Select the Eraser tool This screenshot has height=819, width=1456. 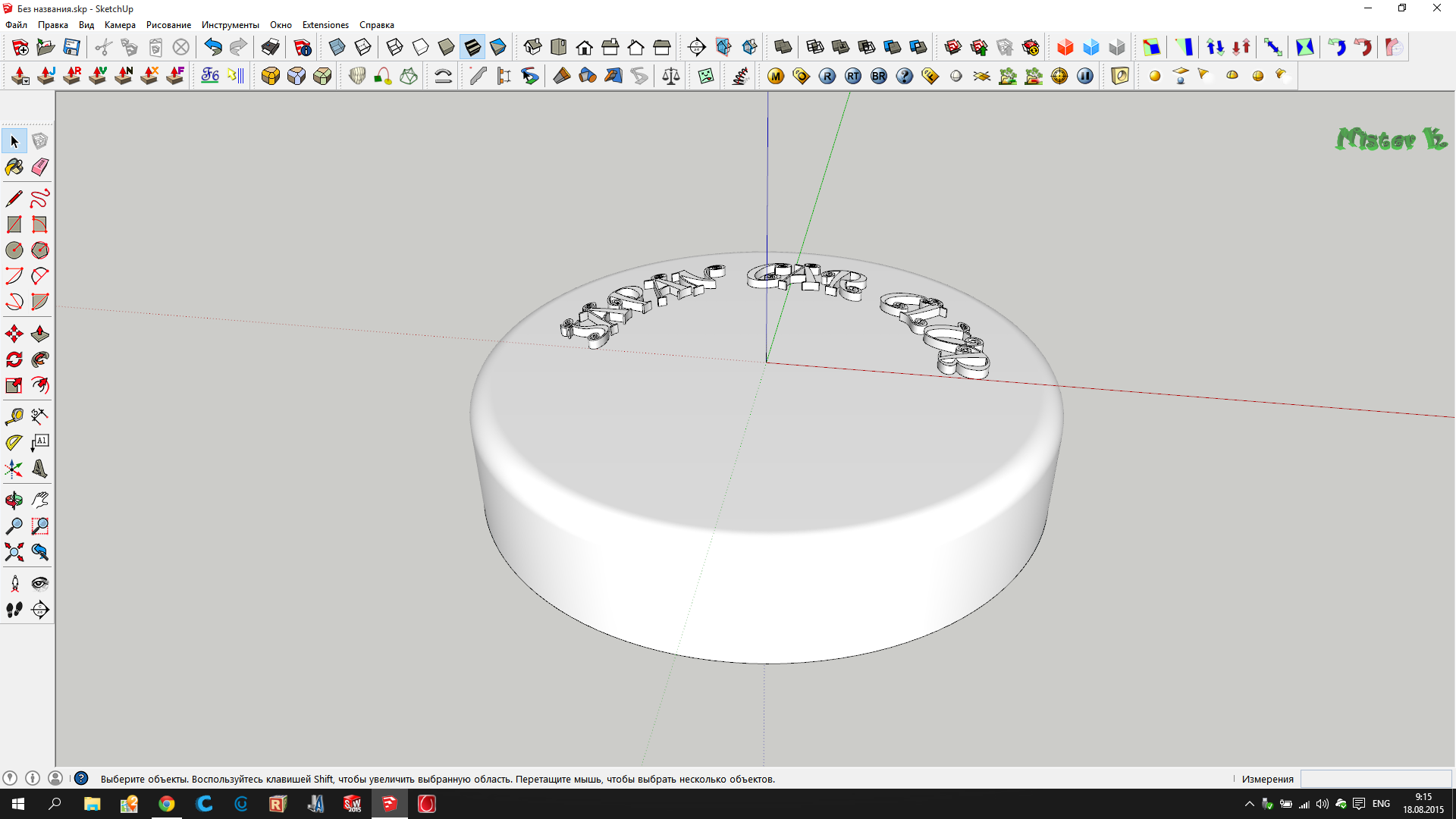point(40,167)
